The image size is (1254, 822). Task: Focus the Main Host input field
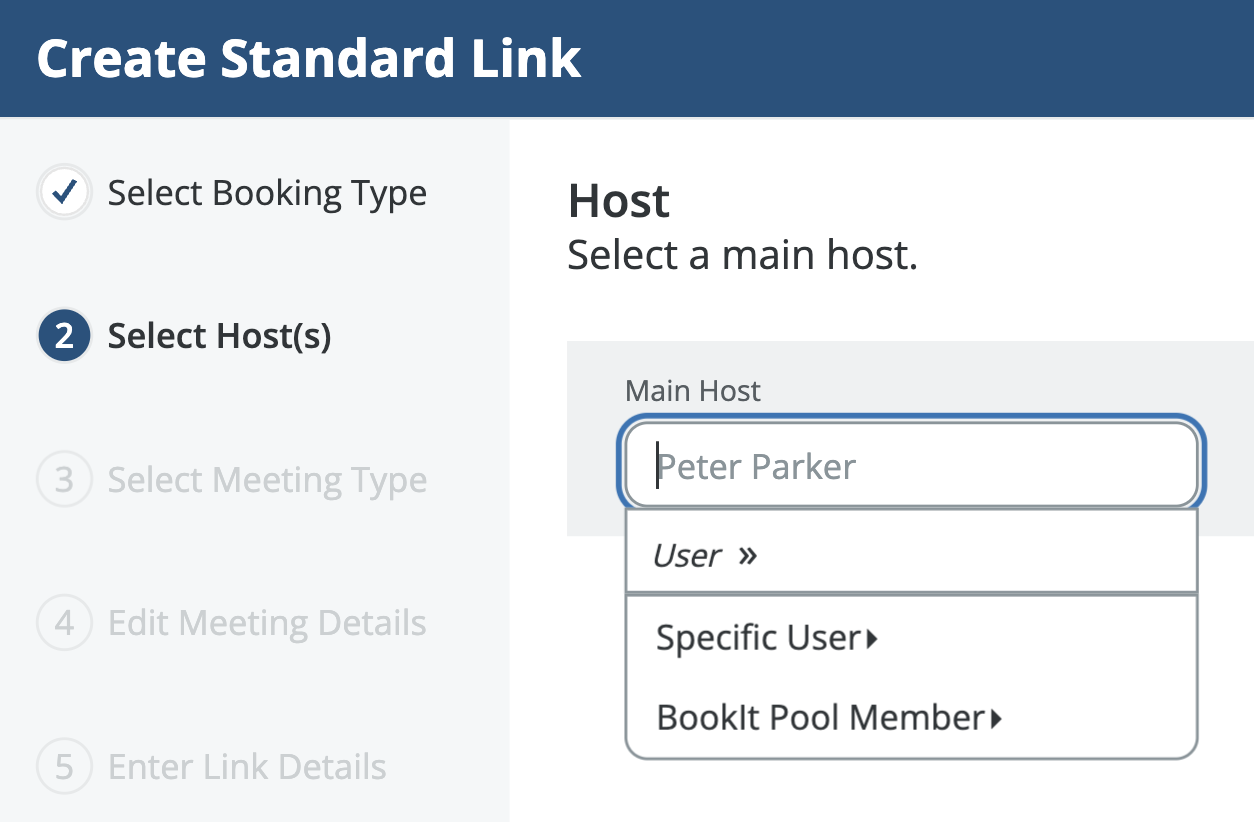coord(910,467)
